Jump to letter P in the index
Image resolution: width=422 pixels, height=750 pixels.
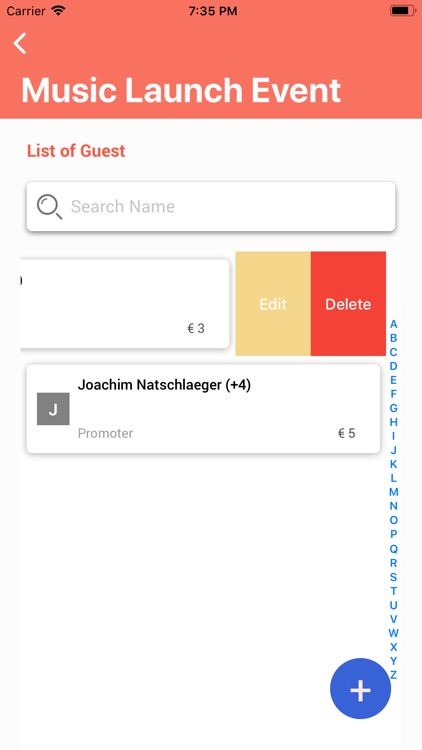(393, 534)
